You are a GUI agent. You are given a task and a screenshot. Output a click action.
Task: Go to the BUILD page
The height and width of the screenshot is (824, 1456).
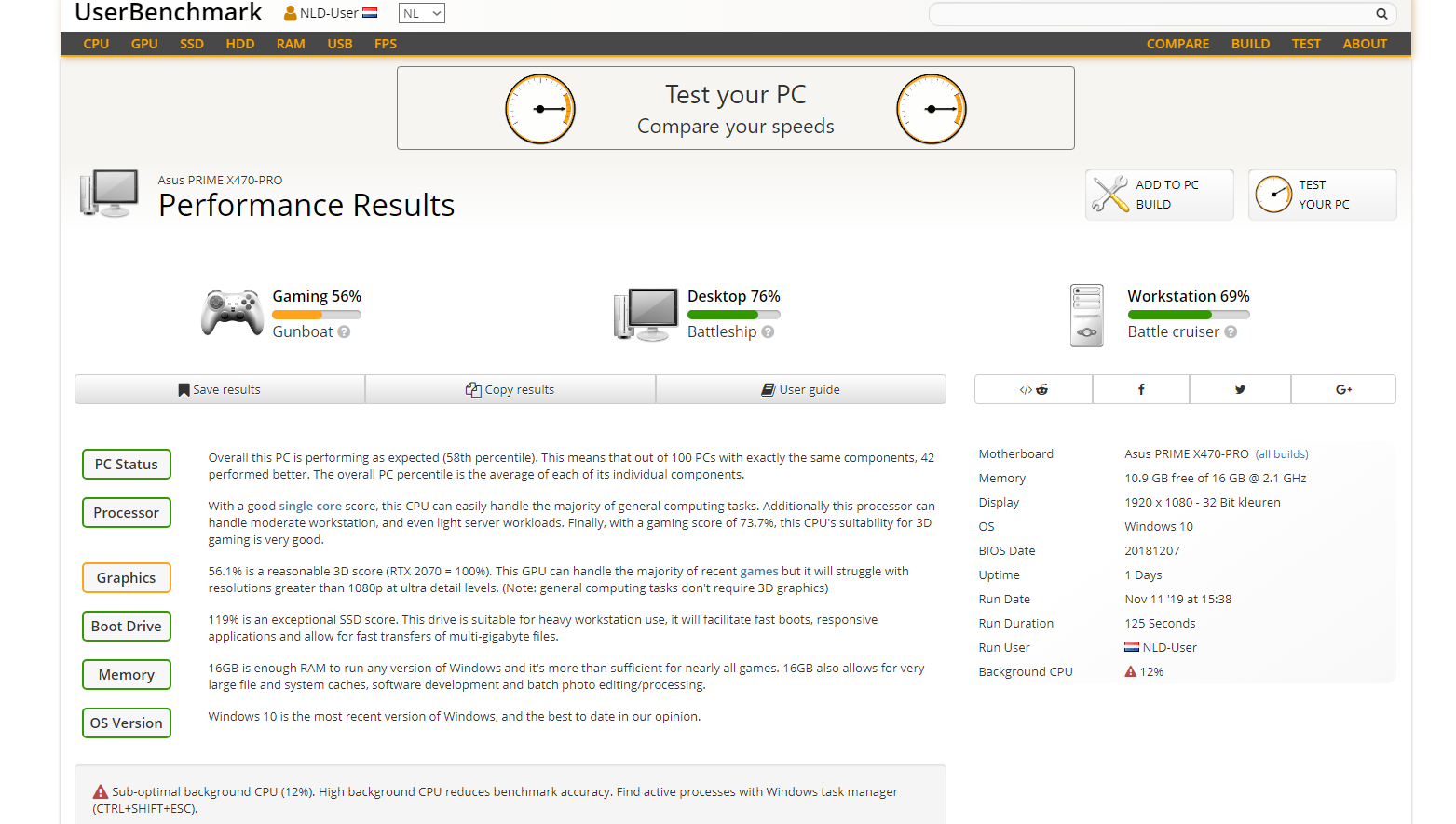(x=1250, y=44)
